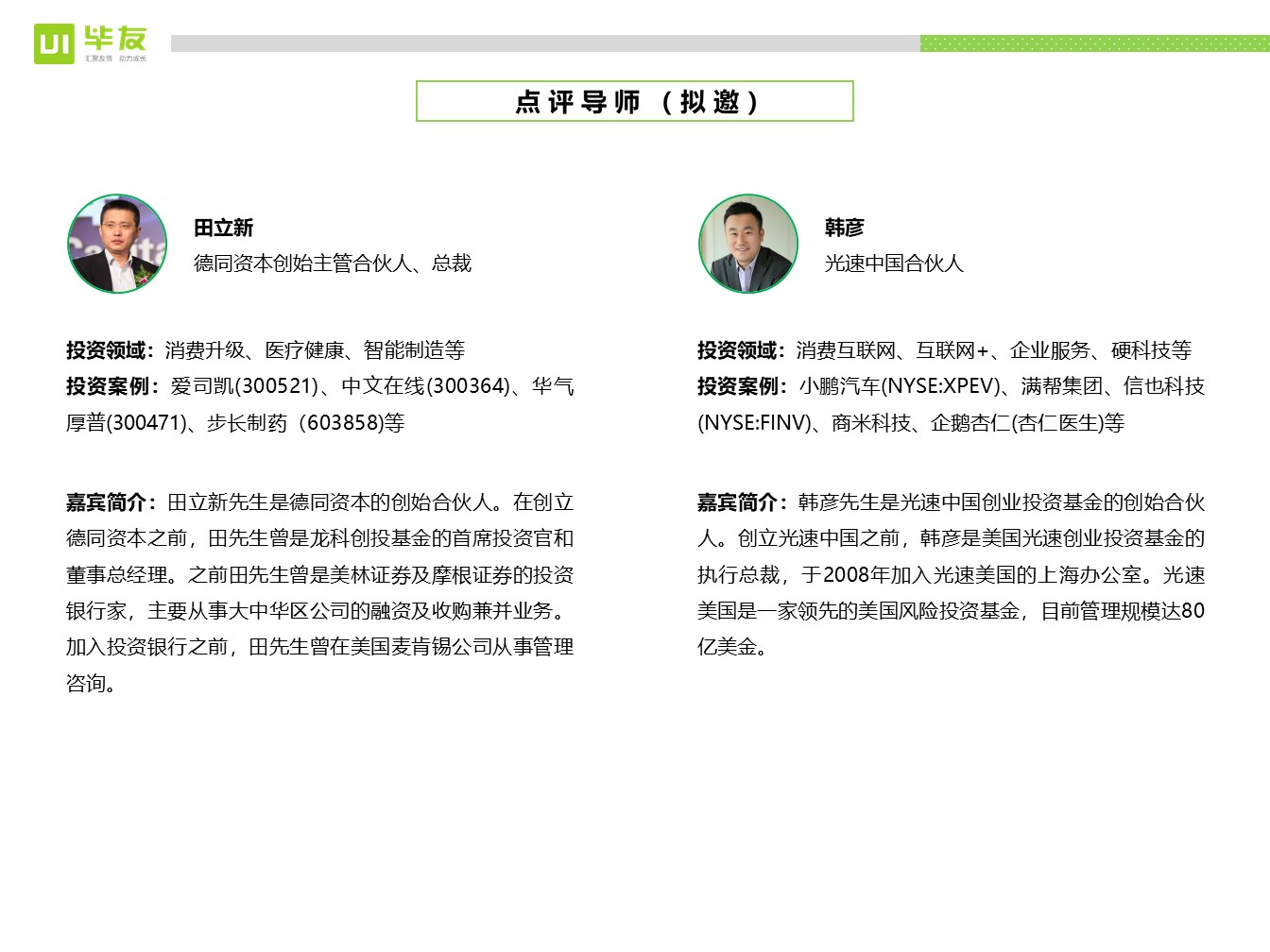This screenshot has height=952, width=1270.
Task: Select the name 田立新
Action: [224, 228]
